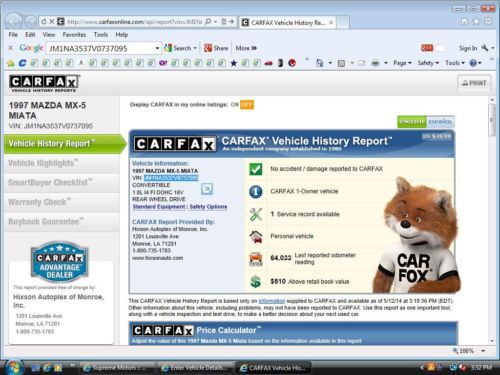Select ENGLISH report language
Viewport: 500px width, 375px height.
[x=412, y=122]
